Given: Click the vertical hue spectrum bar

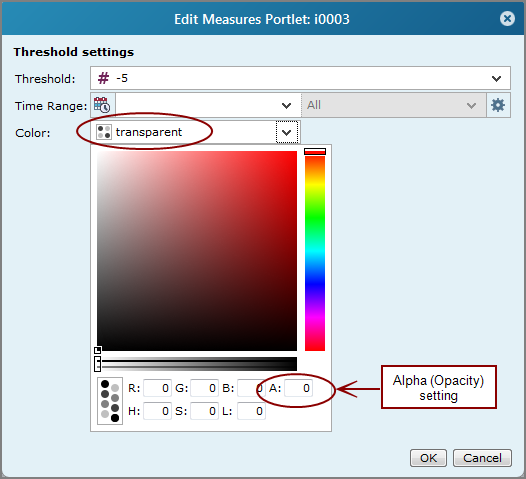Looking at the screenshot, I should click(315, 251).
